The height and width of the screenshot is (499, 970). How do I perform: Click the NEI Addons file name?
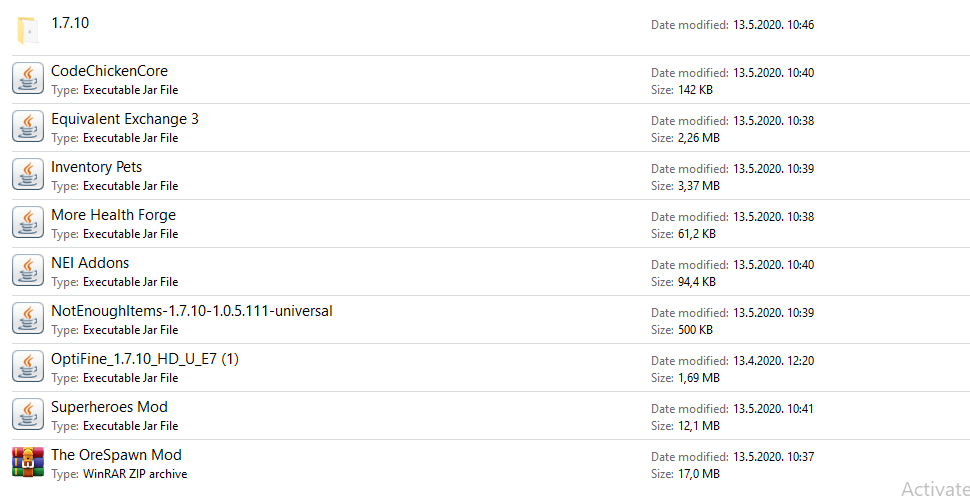[x=90, y=263]
